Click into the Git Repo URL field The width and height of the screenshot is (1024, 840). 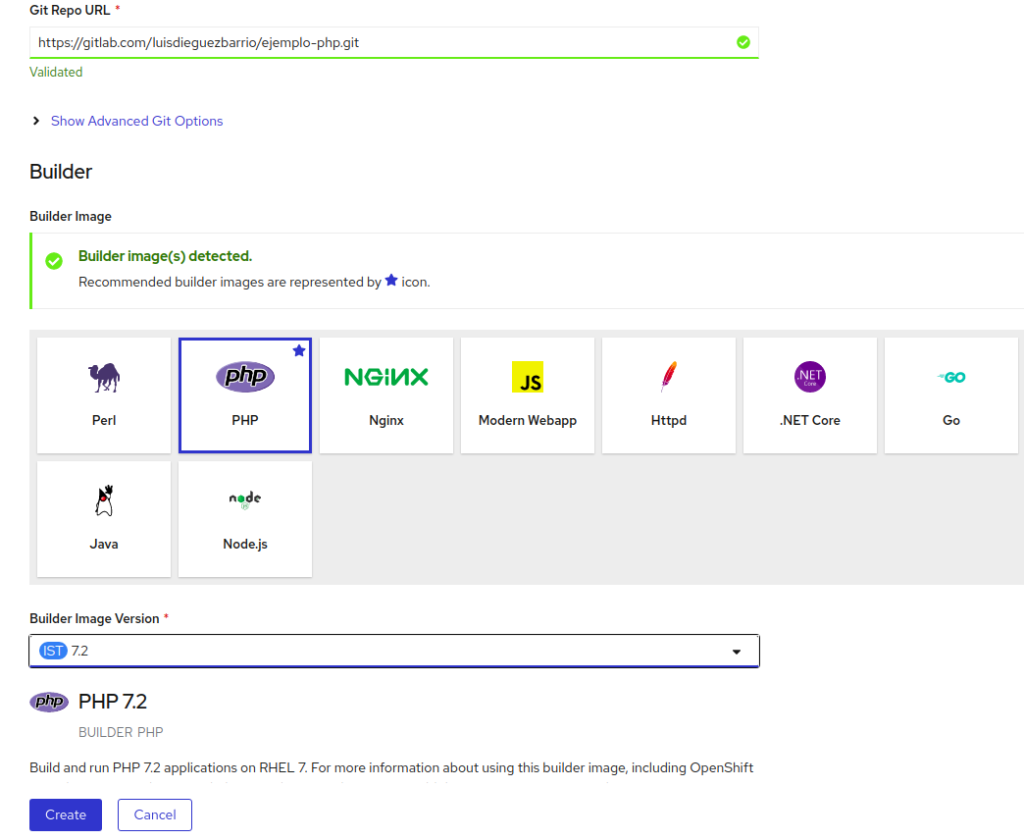coord(380,42)
